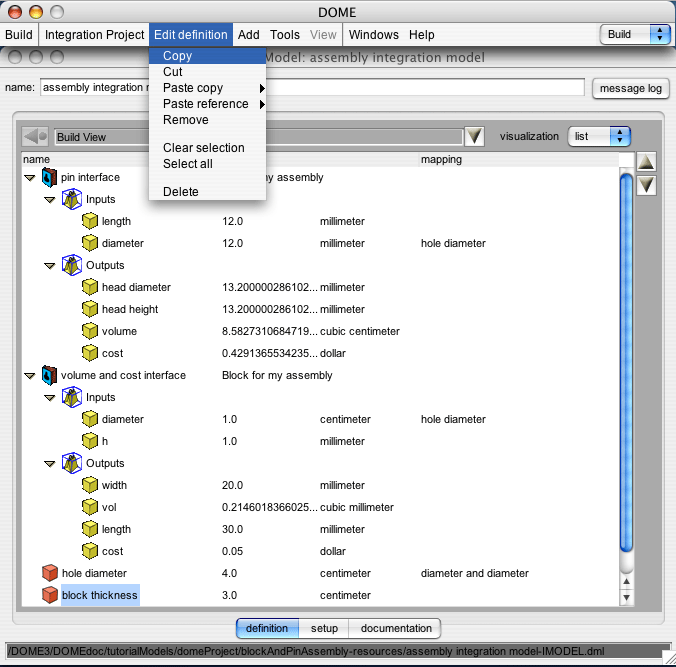Open the Build View dropdown arrow
The width and height of the screenshot is (676, 667).
tap(474, 136)
